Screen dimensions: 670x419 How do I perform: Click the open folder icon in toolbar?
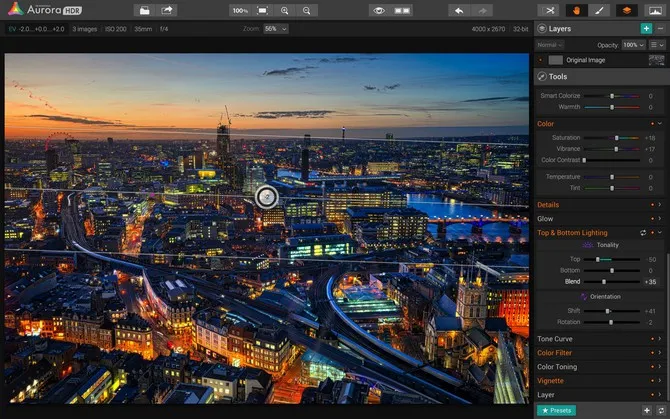[144, 10]
